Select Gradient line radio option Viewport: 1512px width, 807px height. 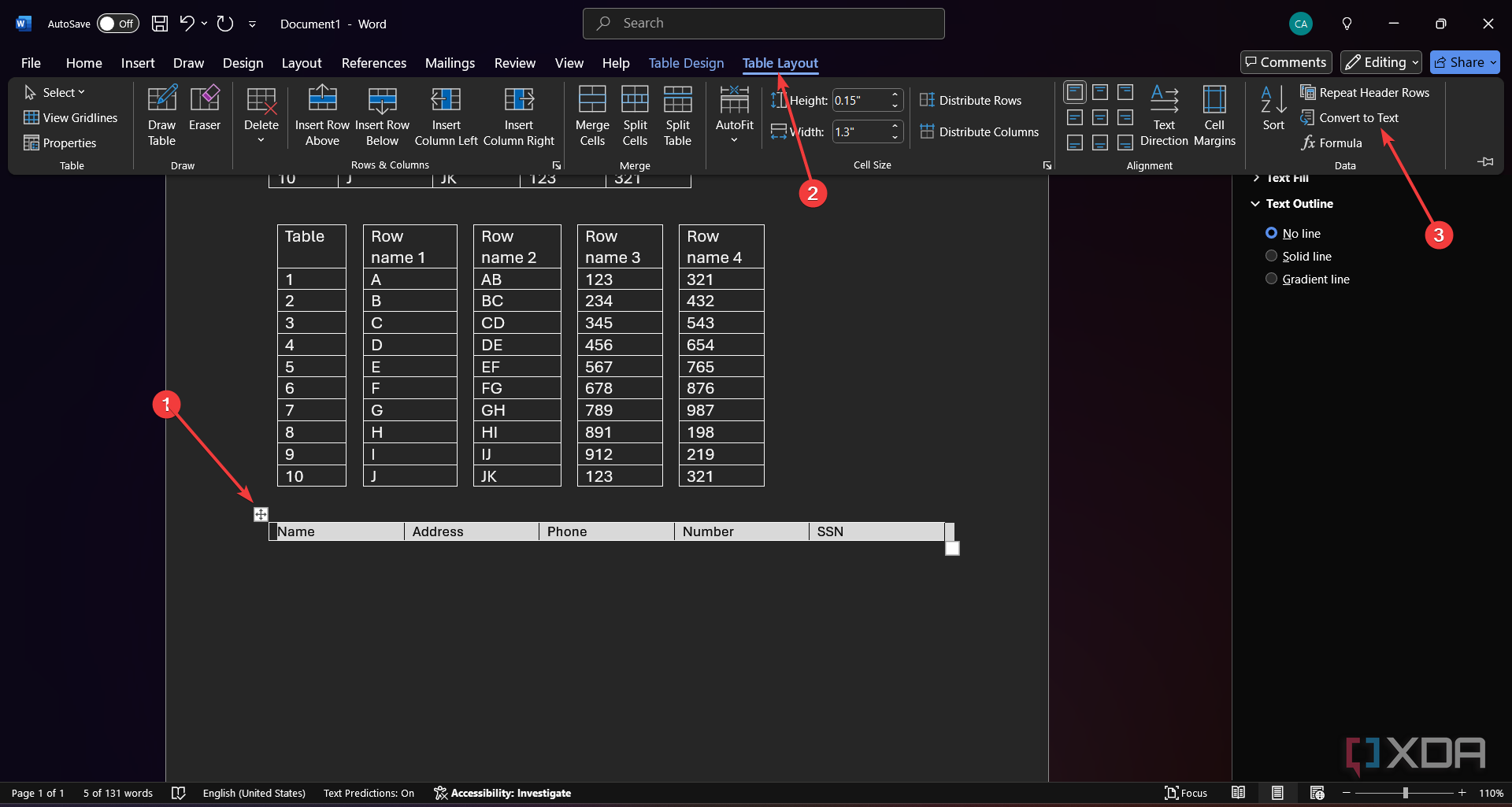(1271, 279)
